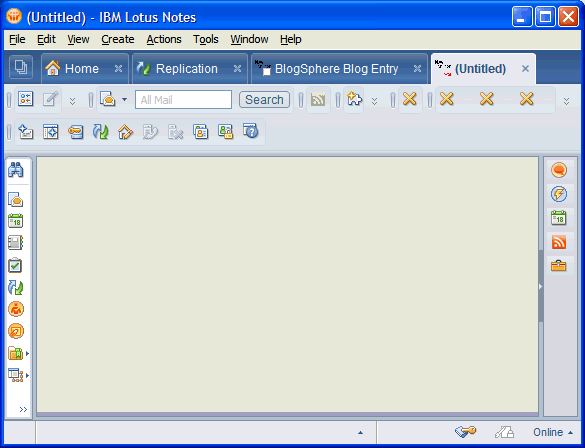Image resolution: width=585 pixels, height=448 pixels.
Task: Click the toolbox icon in right sidebar
Action: (x=559, y=266)
